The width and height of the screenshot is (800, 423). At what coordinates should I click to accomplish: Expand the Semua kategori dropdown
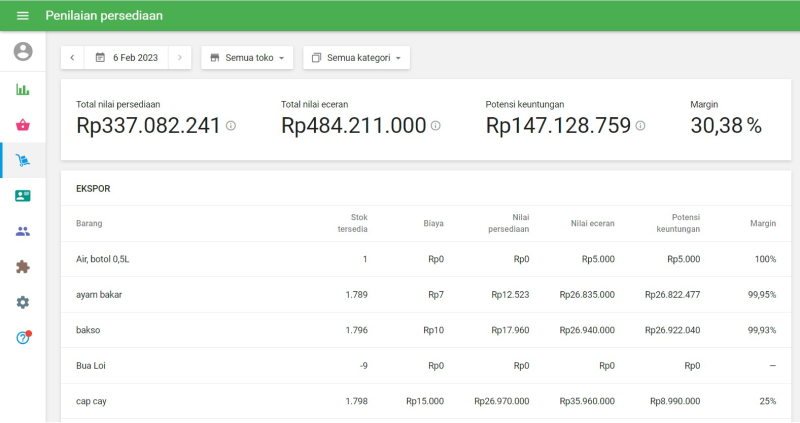[x=356, y=58]
